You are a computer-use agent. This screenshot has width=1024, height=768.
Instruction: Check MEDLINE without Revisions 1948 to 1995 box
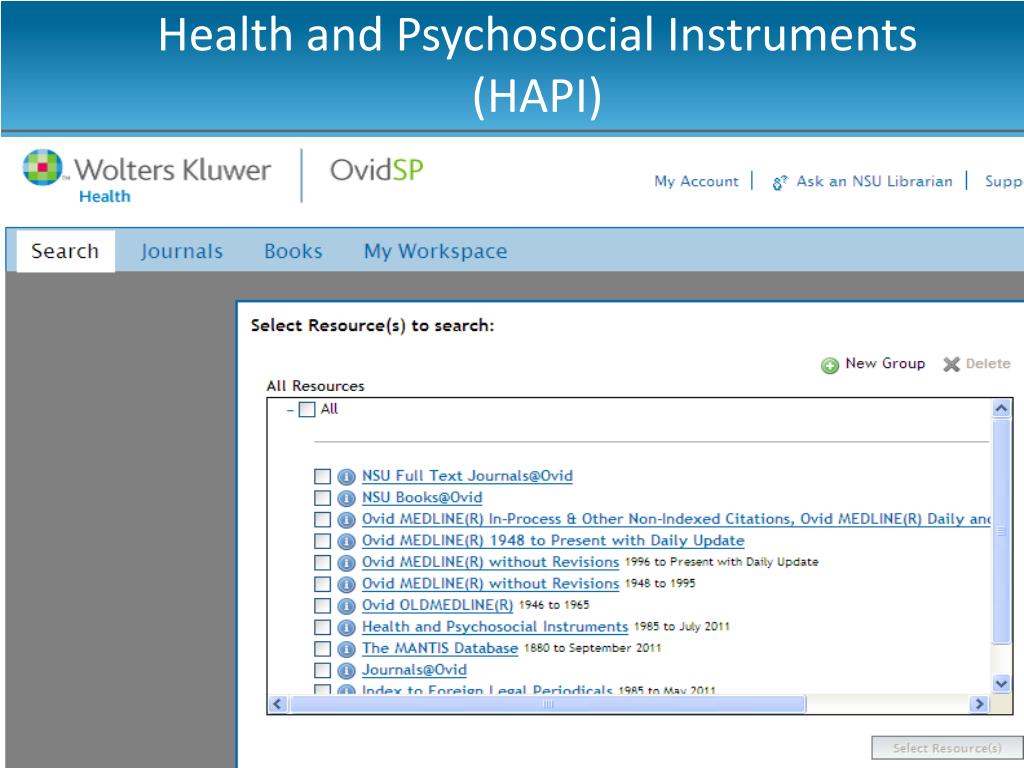tap(322, 584)
